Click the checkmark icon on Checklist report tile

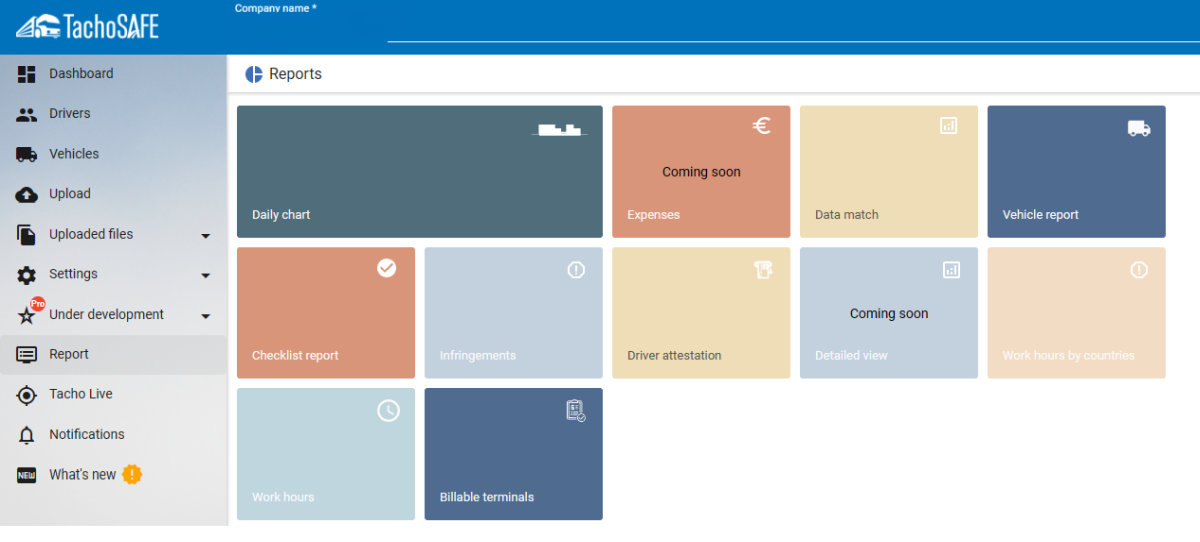[x=387, y=268]
